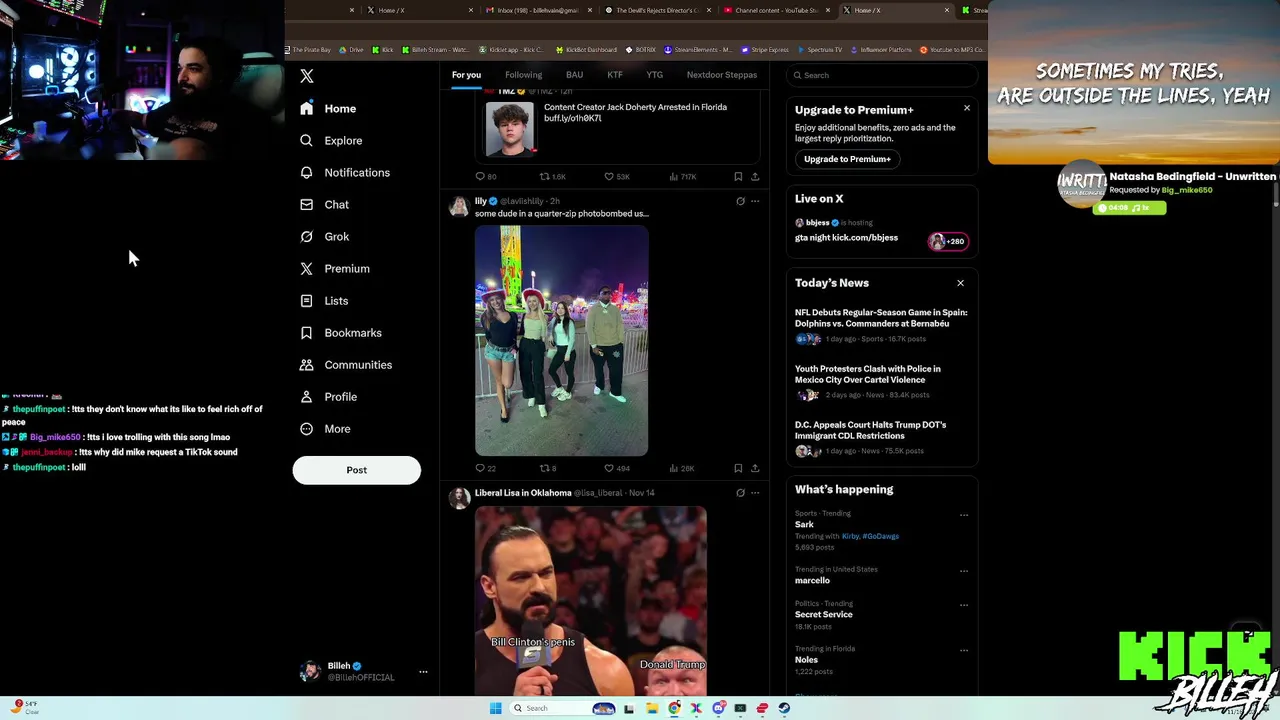The width and height of the screenshot is (1280, 720).
Task: Open Bookmarks from the sidebar
Action: [x=341, y=332]
